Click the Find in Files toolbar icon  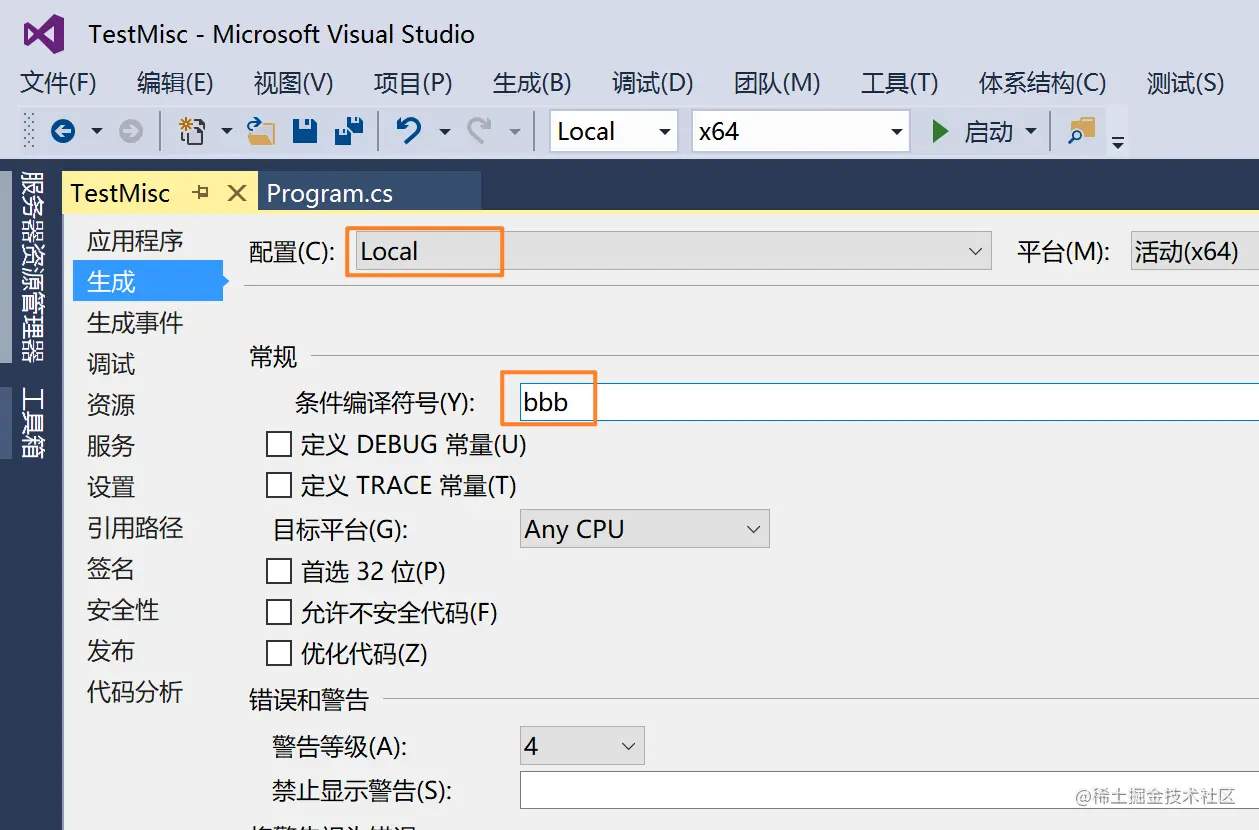(x=1082, y=131)
